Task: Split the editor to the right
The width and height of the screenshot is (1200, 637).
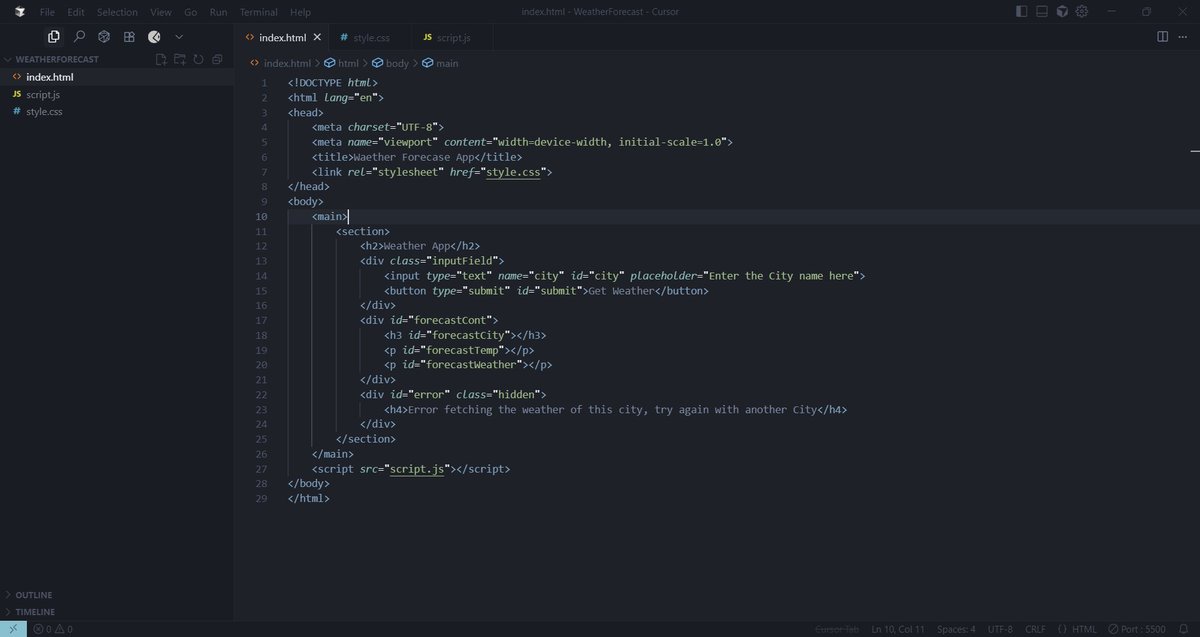Action: (x=1162, y=37)
